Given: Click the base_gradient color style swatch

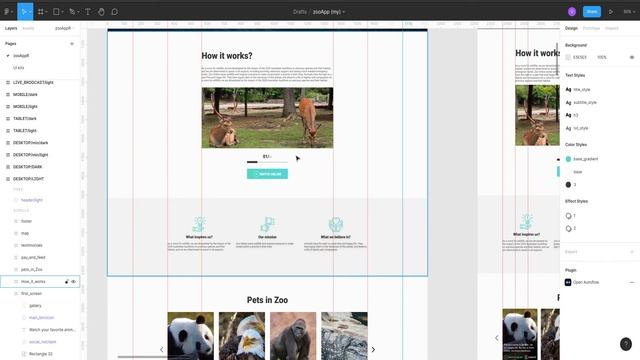Looking at the screenshot, I should point(568,159).
